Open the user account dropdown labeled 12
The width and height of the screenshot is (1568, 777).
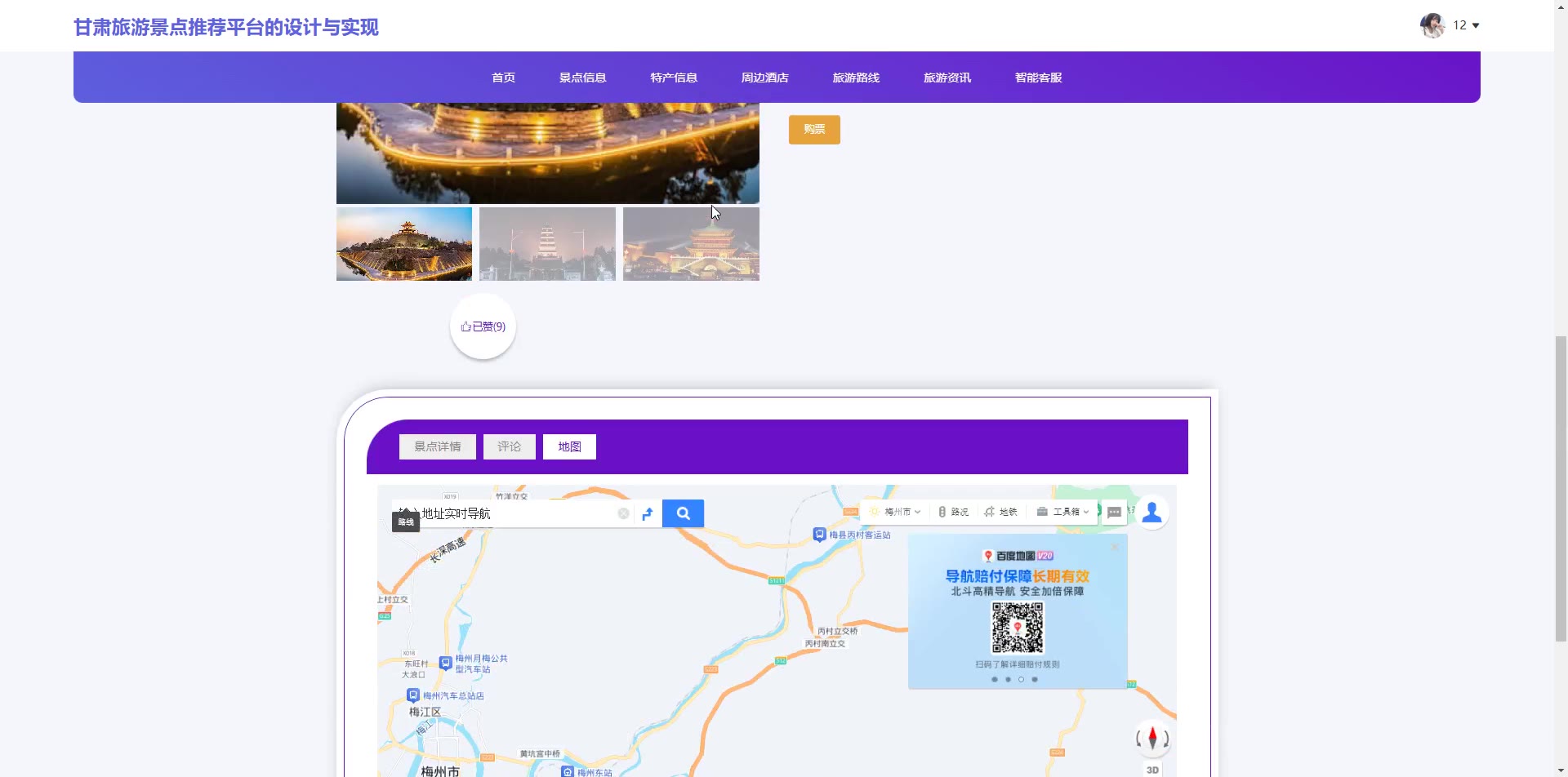point(1466,25)
